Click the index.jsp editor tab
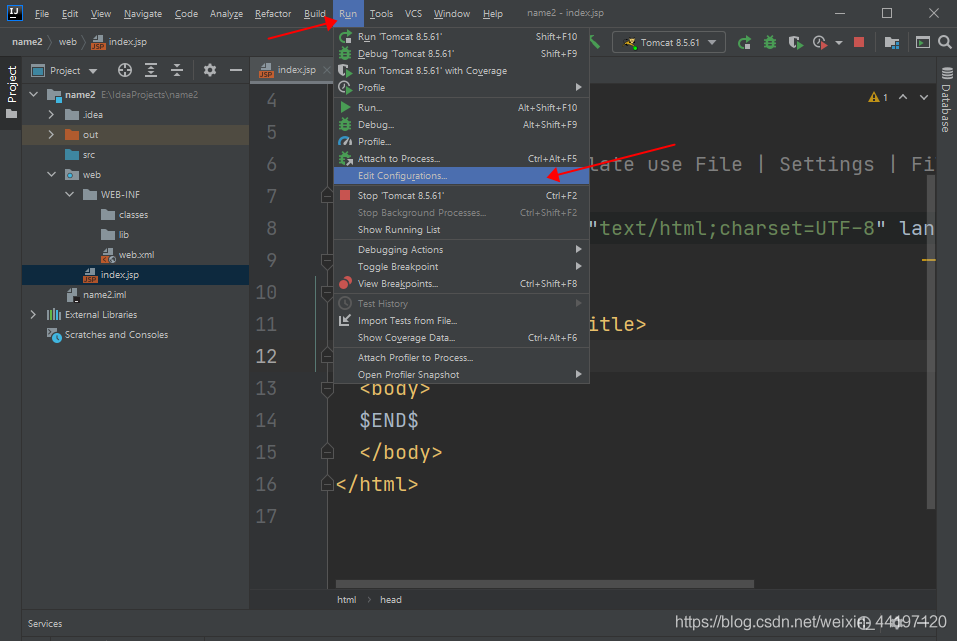957x641 pixels. point(296,71)
